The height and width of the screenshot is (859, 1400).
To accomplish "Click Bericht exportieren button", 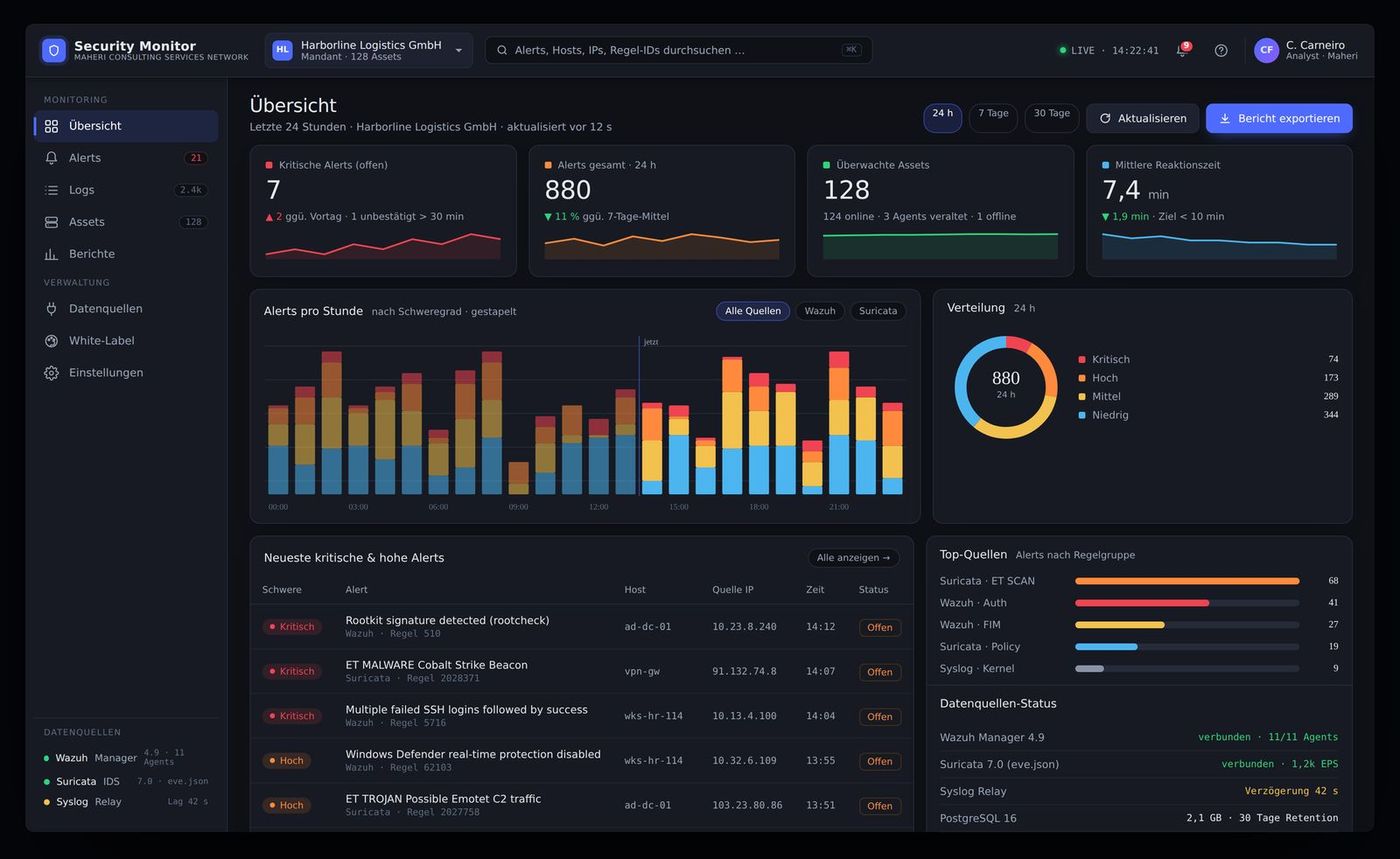I will (x=1279, y=118).
